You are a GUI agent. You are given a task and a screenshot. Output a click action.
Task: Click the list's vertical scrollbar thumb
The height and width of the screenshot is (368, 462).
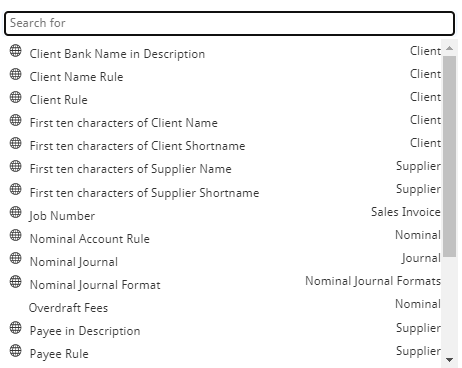click(449, 156)
